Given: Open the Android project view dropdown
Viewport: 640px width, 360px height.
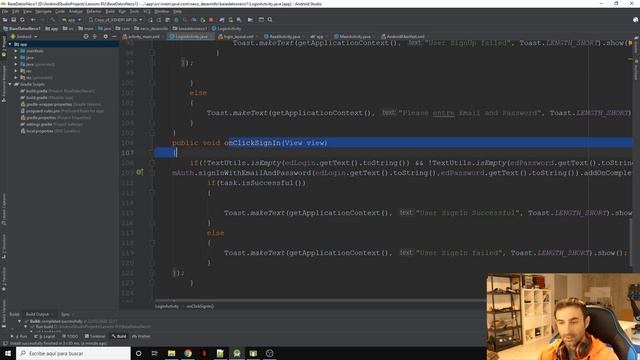Looking at the screenshot, I should point(24,36).
